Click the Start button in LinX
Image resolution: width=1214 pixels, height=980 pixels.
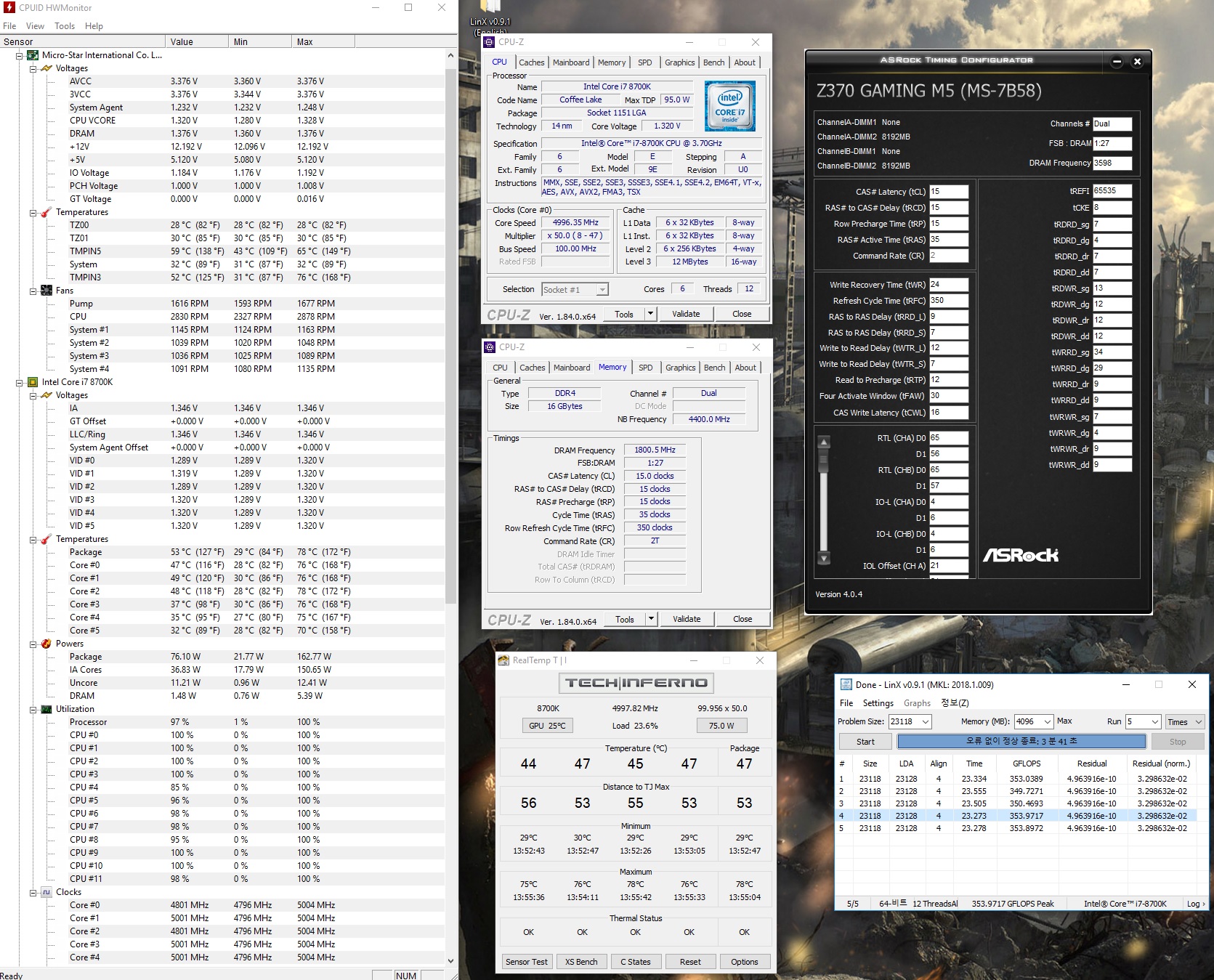(x=865, y=742)
